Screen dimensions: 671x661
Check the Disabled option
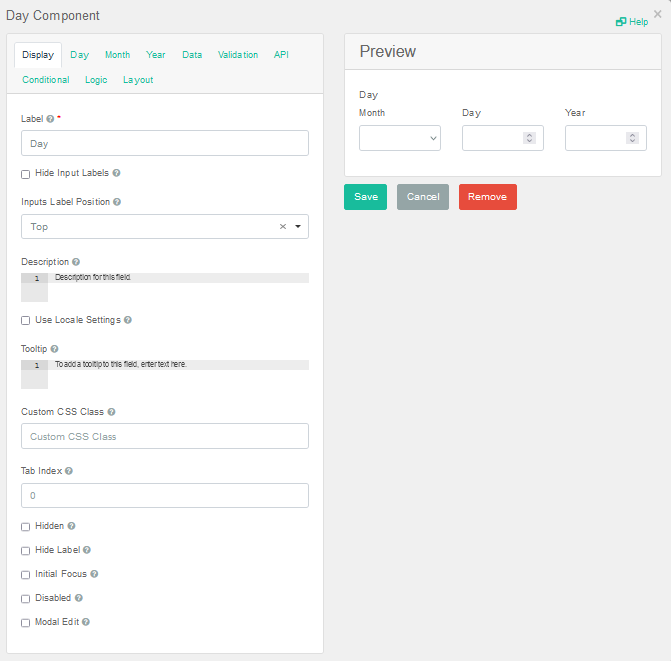(26, 598)
